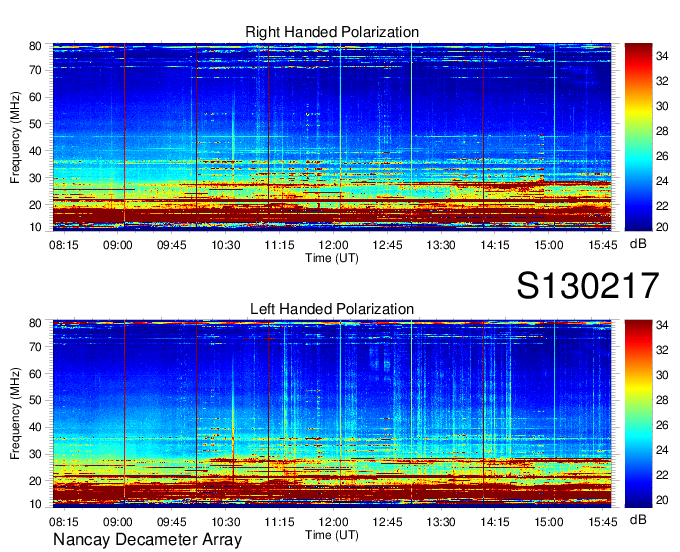The width and height of the screenshot is (680, 552).
Task: Click the 34 value on upper color bar
Action: [662, 56]
